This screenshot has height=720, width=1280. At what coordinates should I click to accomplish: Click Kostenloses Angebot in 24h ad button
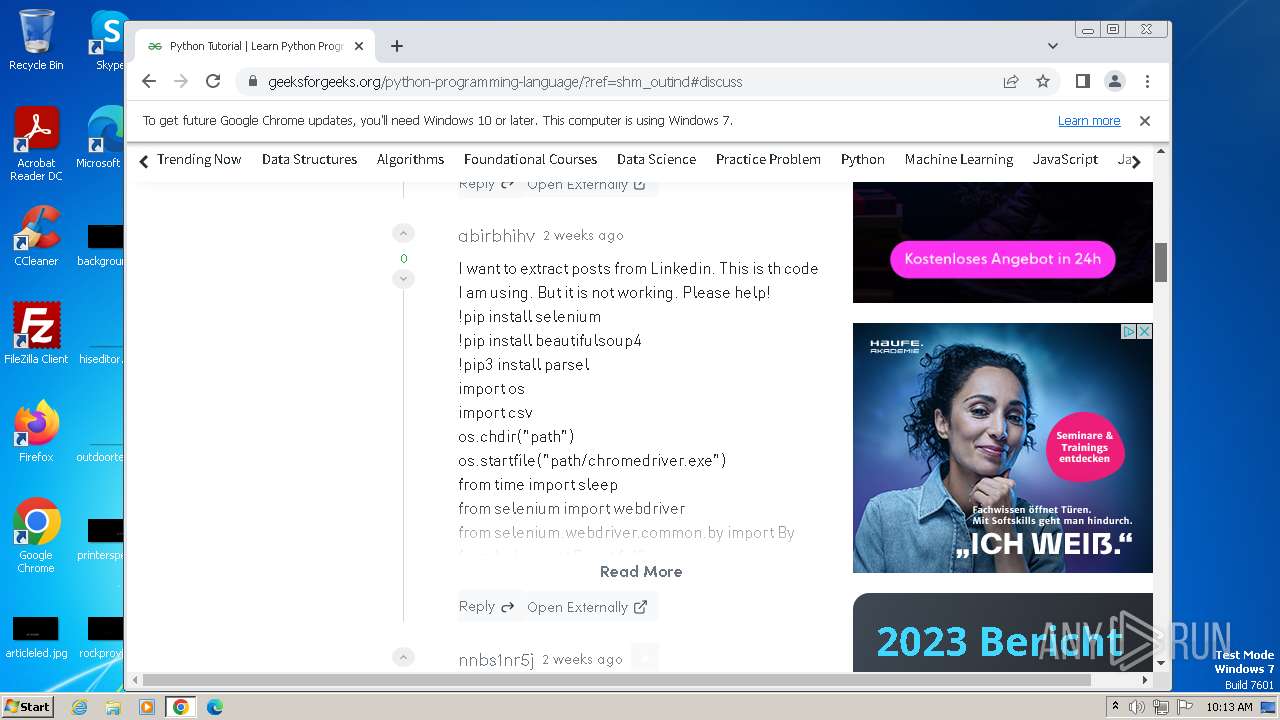pos(1002,259)
